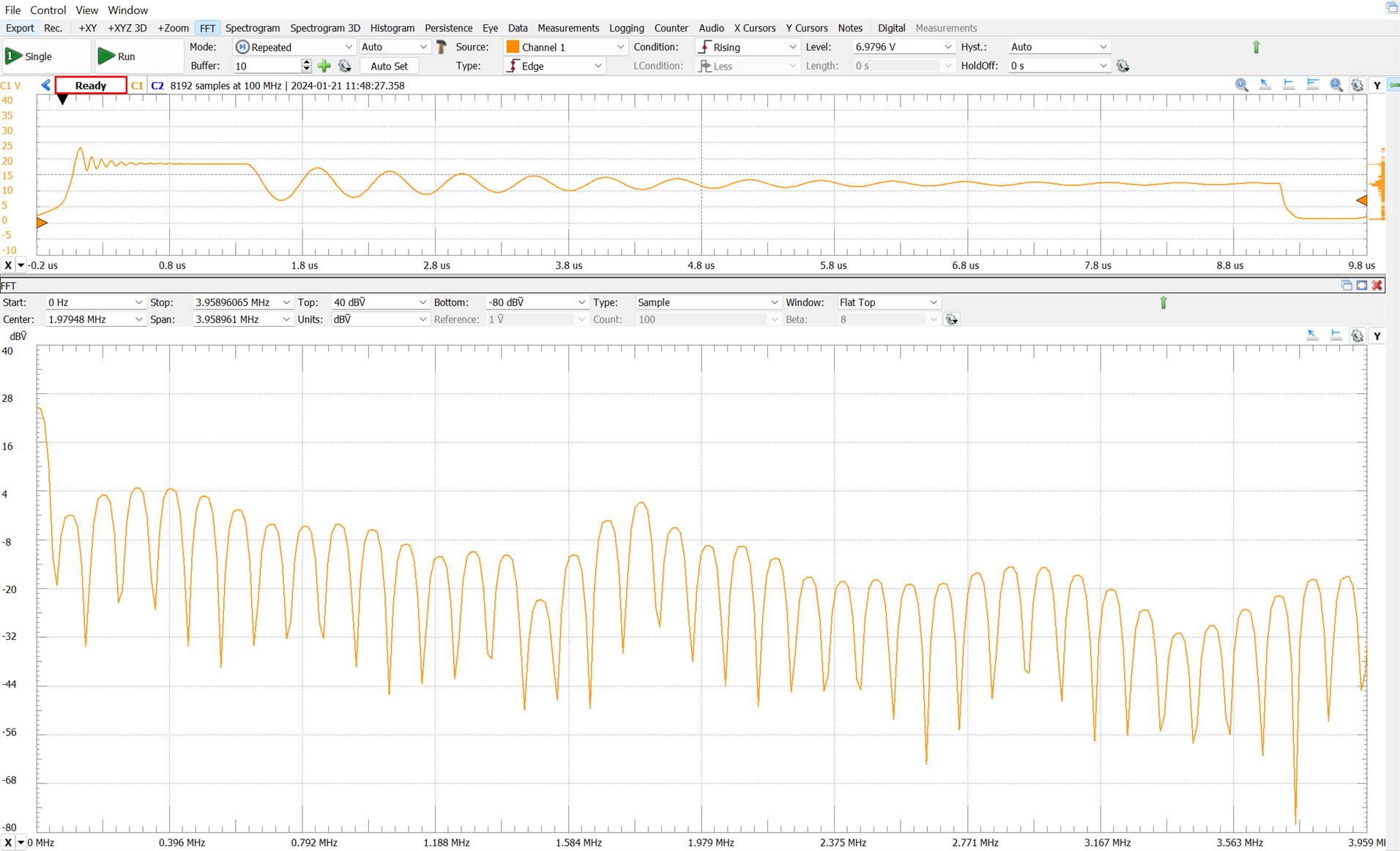
Task: Toggle the +XYZ 3D view
Action: pos(127,28)
